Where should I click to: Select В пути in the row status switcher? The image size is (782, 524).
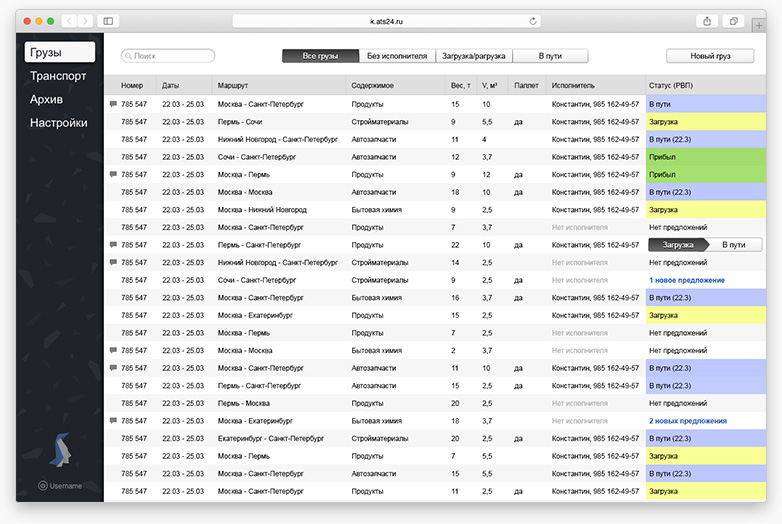coord(734,245)
